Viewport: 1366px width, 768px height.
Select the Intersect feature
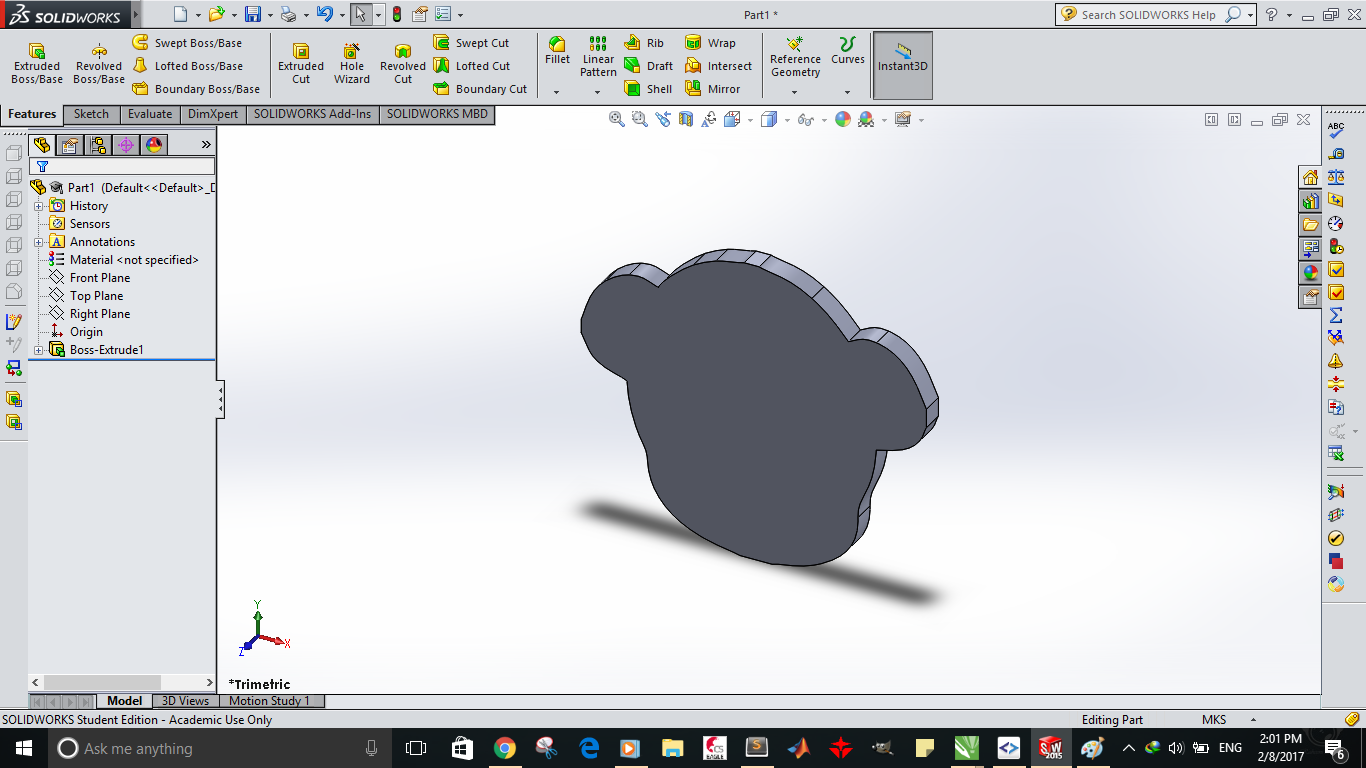click(x=718, y=66)
